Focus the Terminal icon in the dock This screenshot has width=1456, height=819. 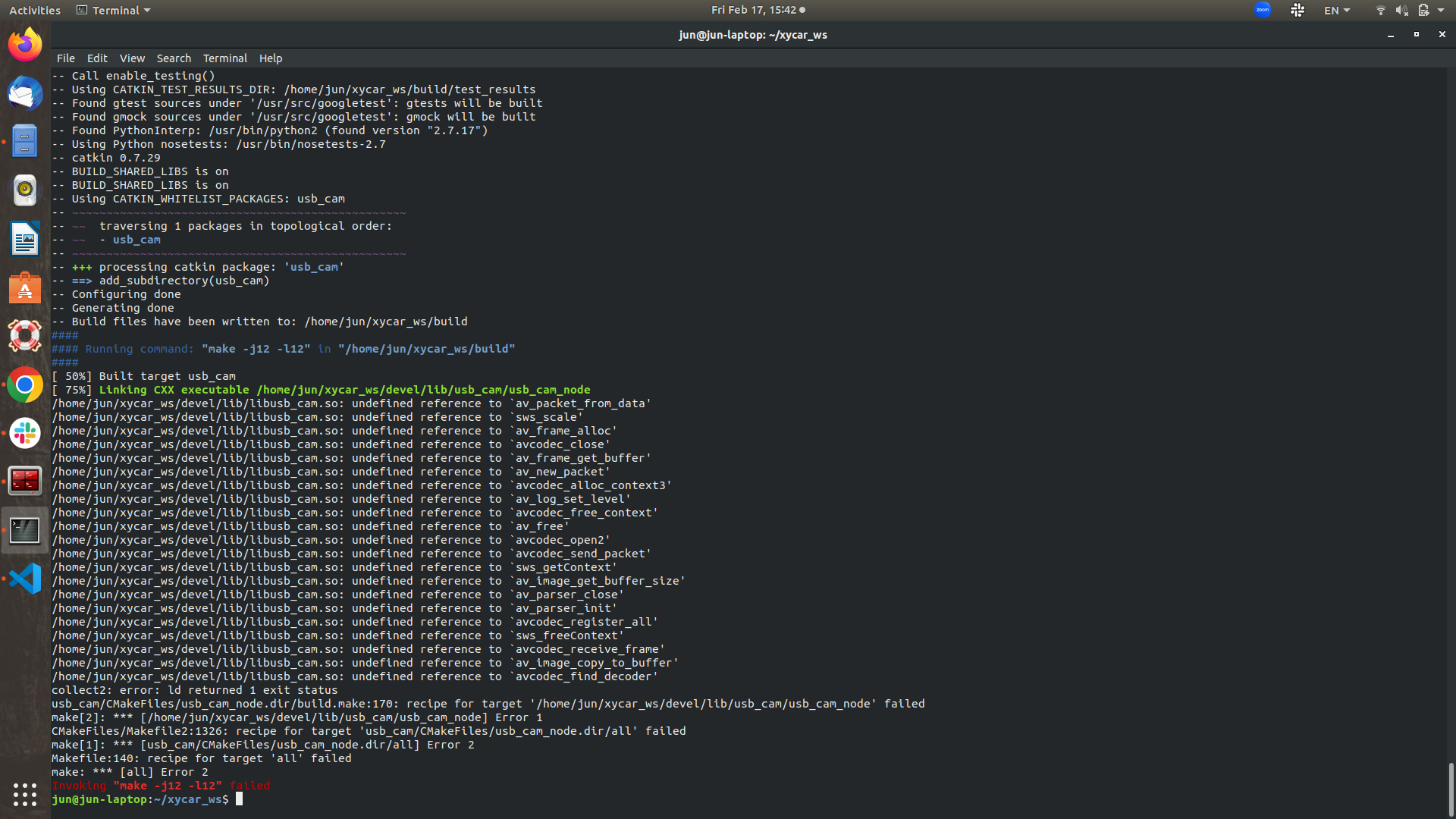[25, 530]
